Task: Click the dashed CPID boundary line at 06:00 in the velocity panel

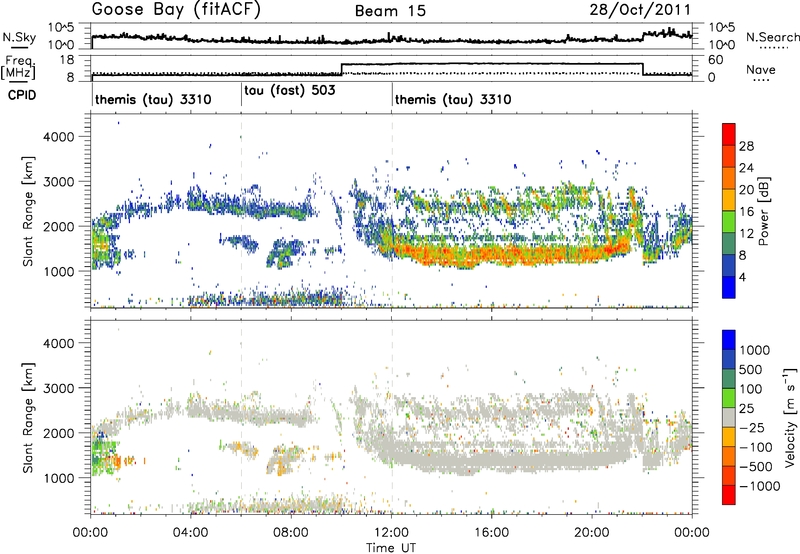Action: coord(241,416)
